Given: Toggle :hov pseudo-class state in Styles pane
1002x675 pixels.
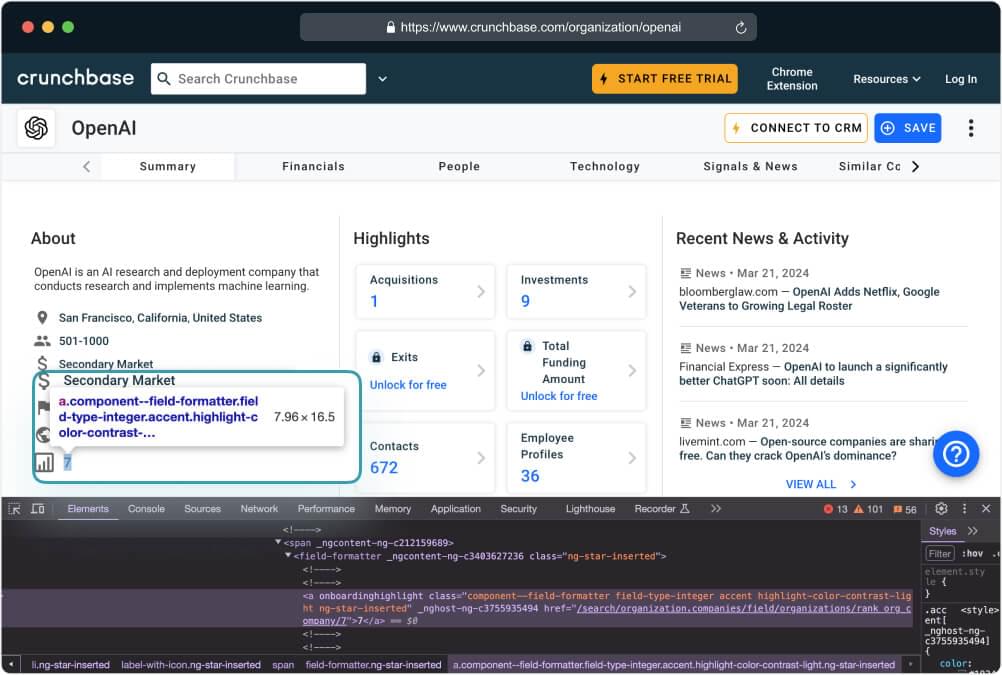Looking at the screenshot, I should point(973,552).
